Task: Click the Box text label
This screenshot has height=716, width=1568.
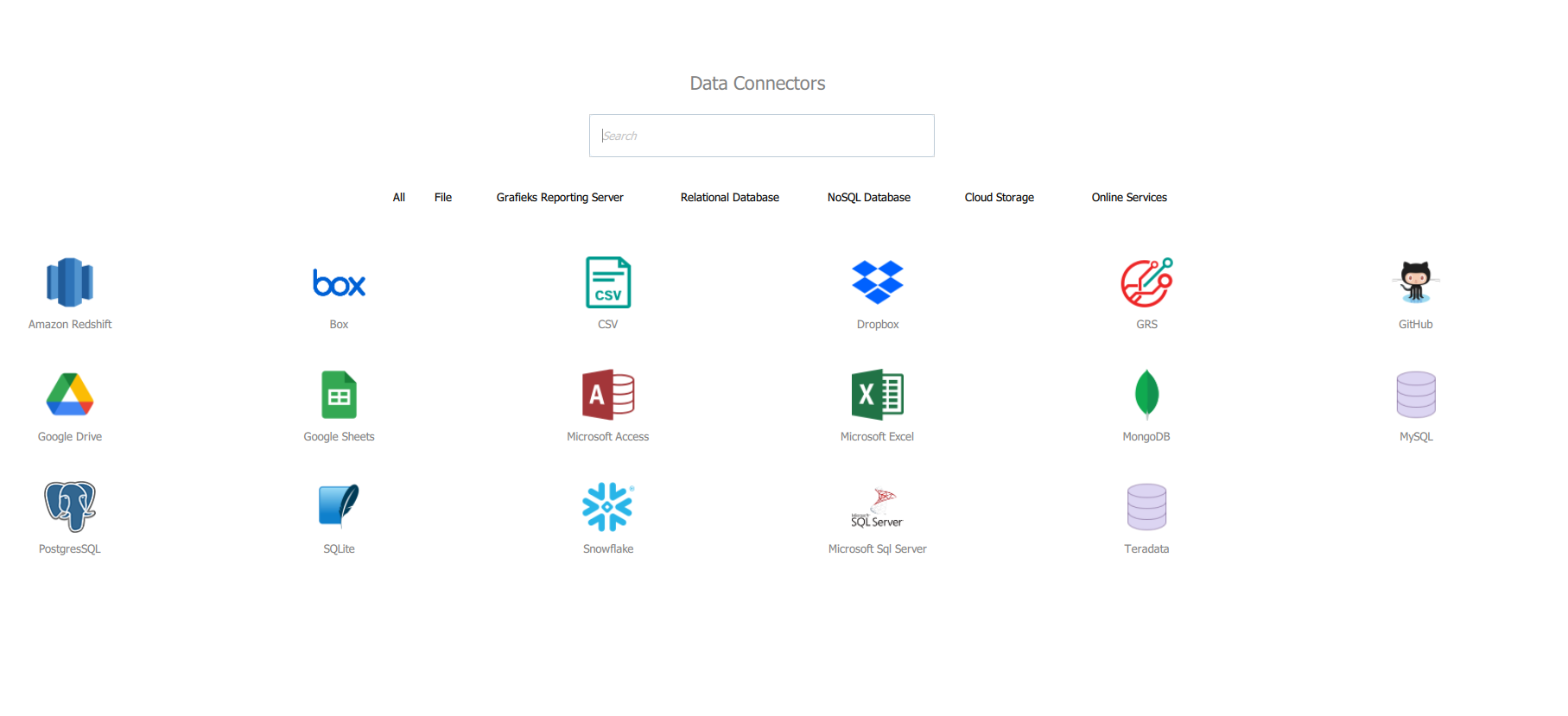Action: coord(339,325)
